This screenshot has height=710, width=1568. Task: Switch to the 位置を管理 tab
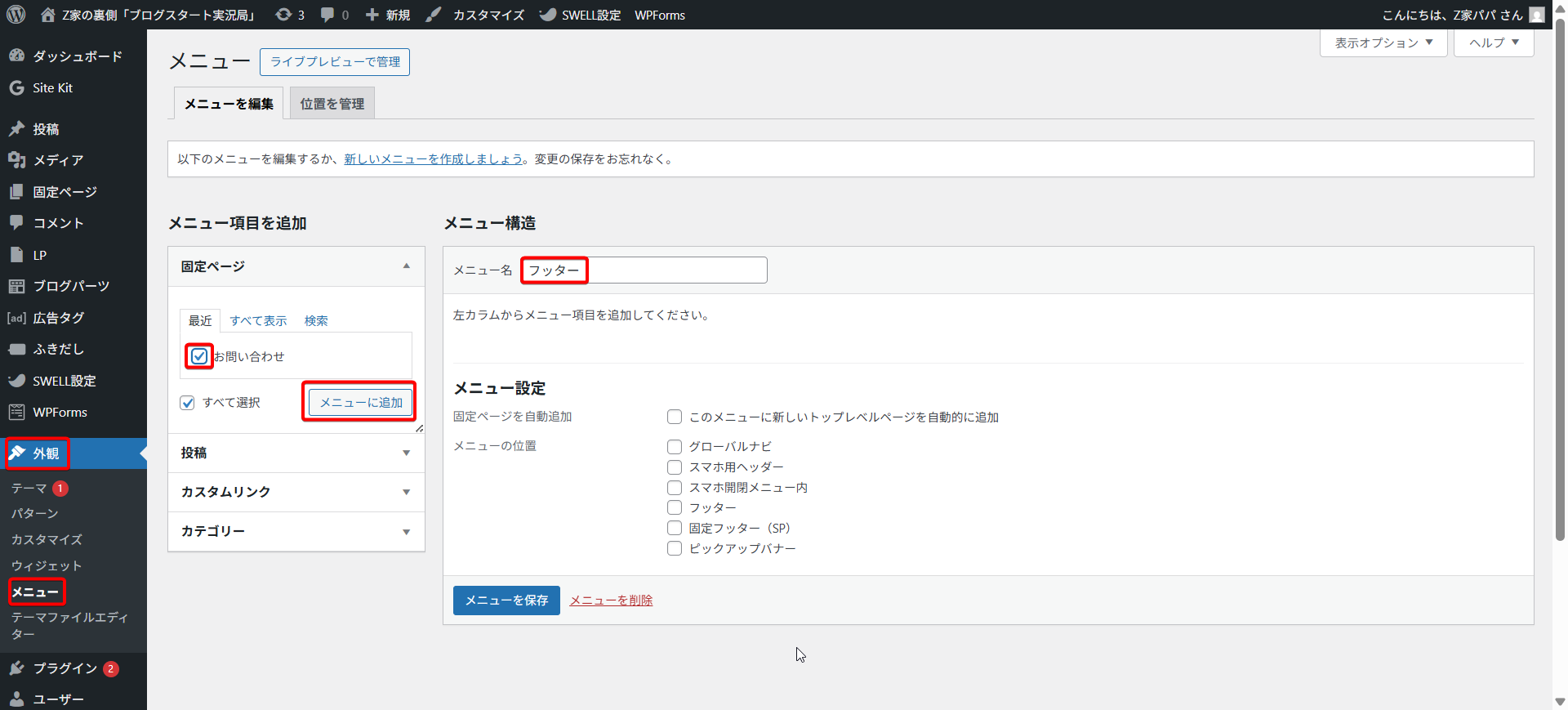(332, 104)
